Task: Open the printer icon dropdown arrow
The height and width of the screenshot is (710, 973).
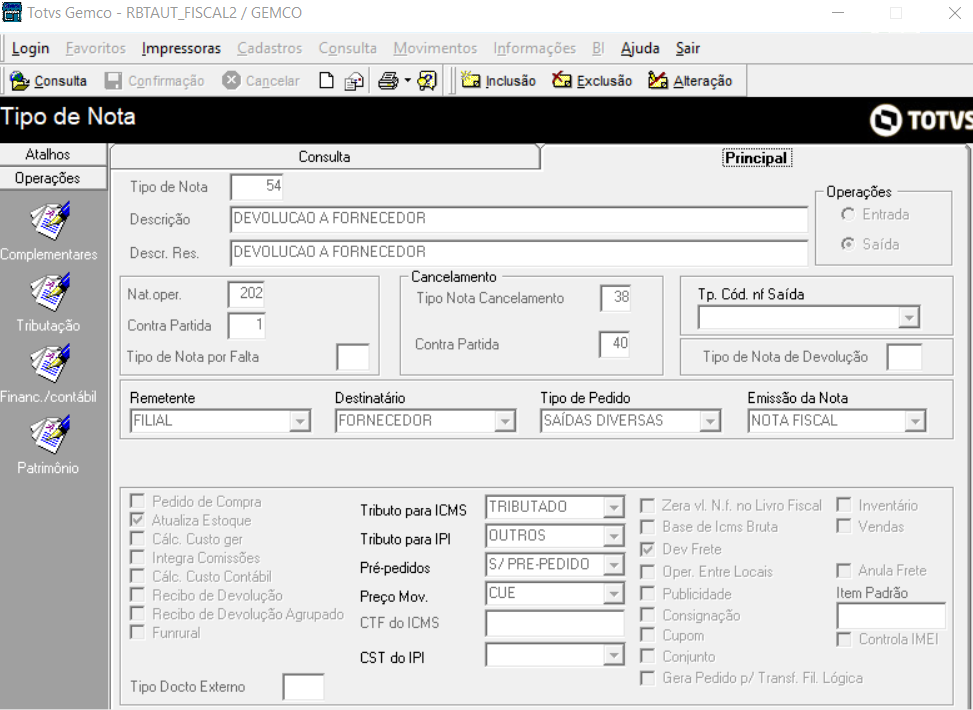Action: point(407,81)
